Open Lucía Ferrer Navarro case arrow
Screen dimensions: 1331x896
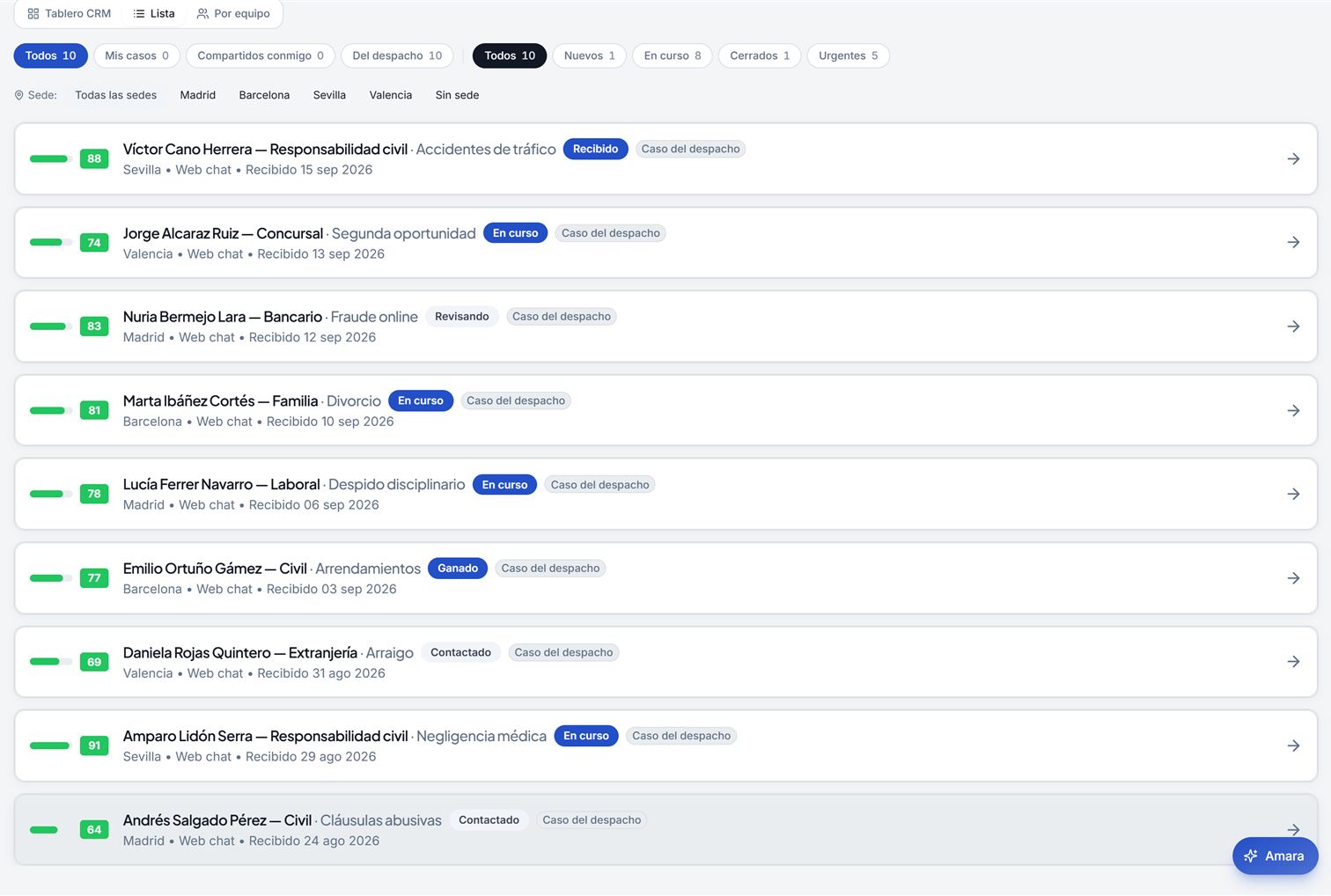pyautogui.click(x=1293, y=494)
